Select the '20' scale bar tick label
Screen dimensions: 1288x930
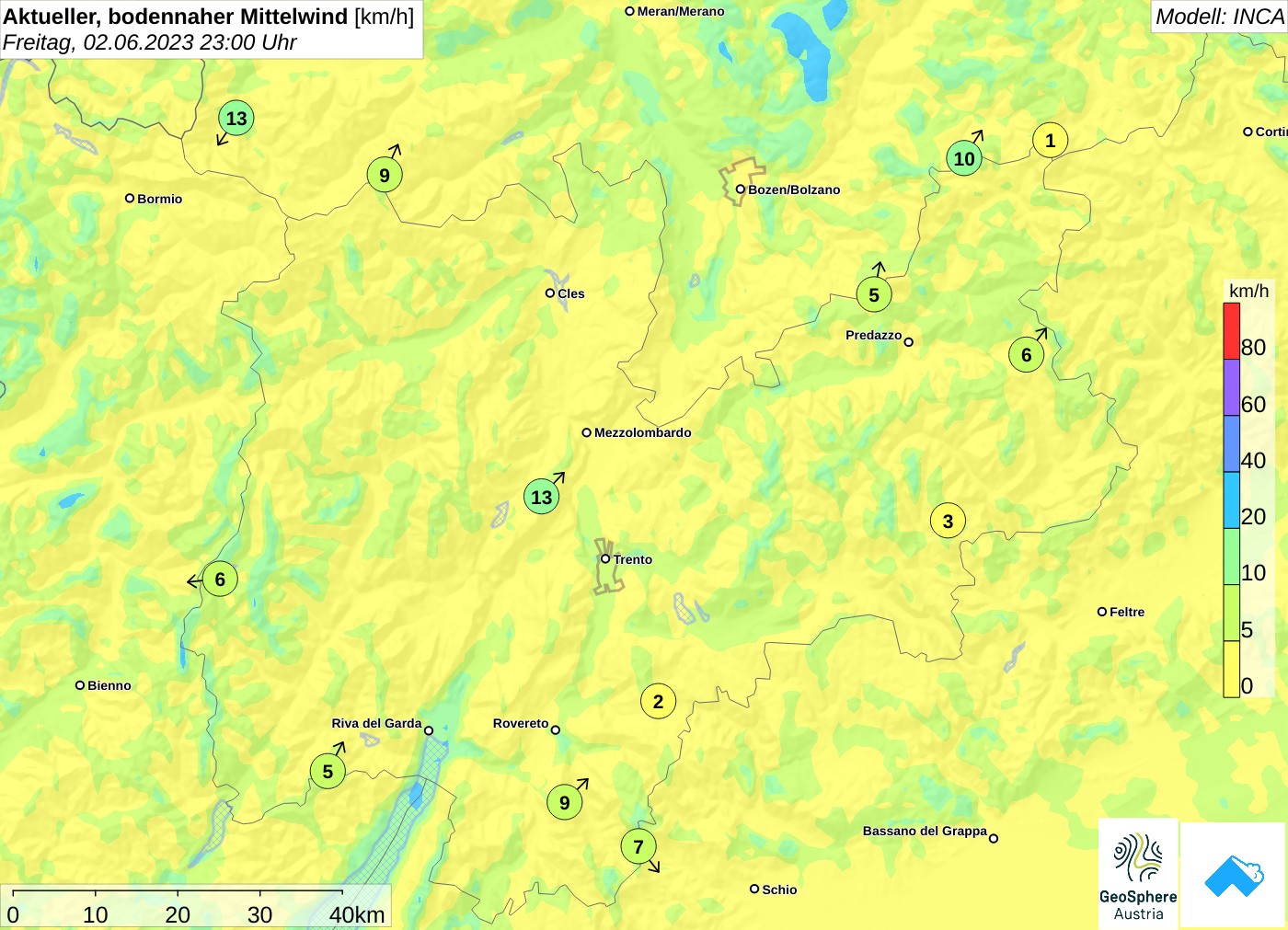[x=178, y=914]
